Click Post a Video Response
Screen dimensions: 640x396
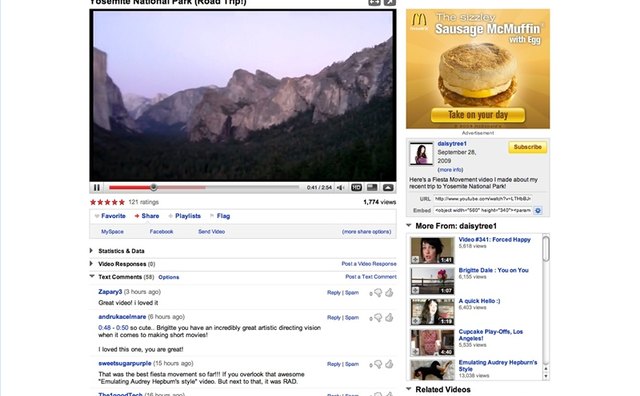click(x=369, y=264)
